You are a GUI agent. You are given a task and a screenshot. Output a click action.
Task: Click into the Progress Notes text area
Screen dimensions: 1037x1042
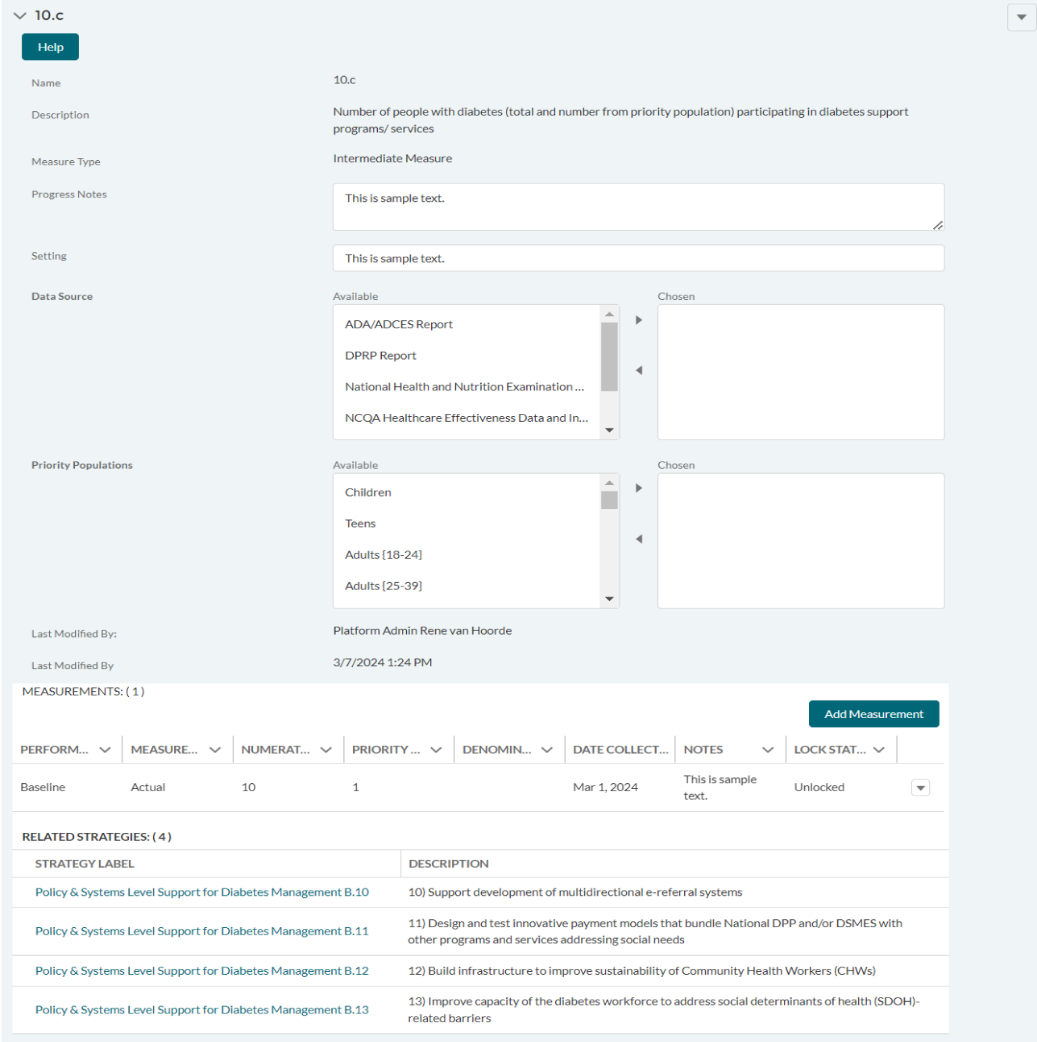click(x=638, y=207)
